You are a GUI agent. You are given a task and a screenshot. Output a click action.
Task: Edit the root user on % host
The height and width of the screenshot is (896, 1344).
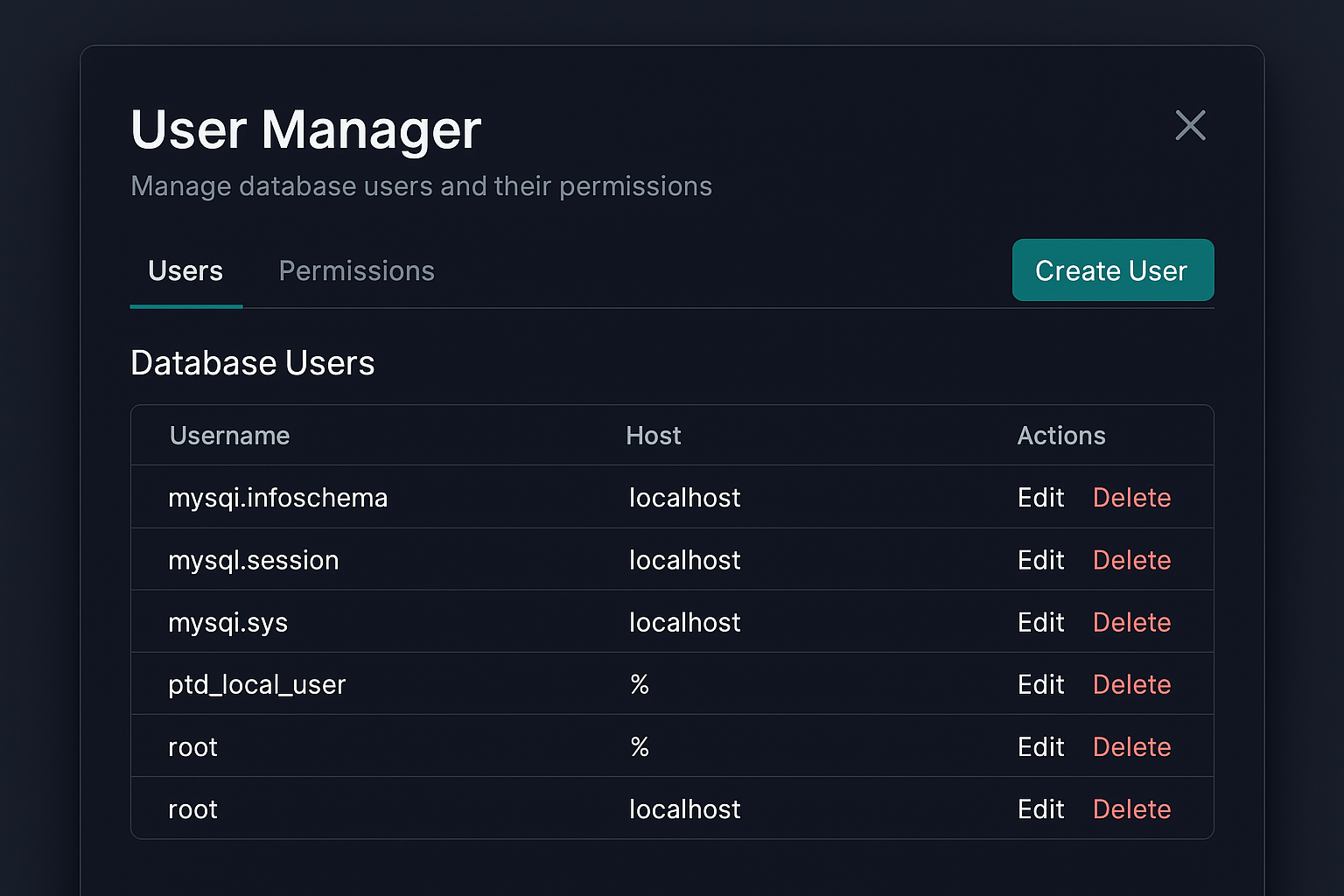1040,746
